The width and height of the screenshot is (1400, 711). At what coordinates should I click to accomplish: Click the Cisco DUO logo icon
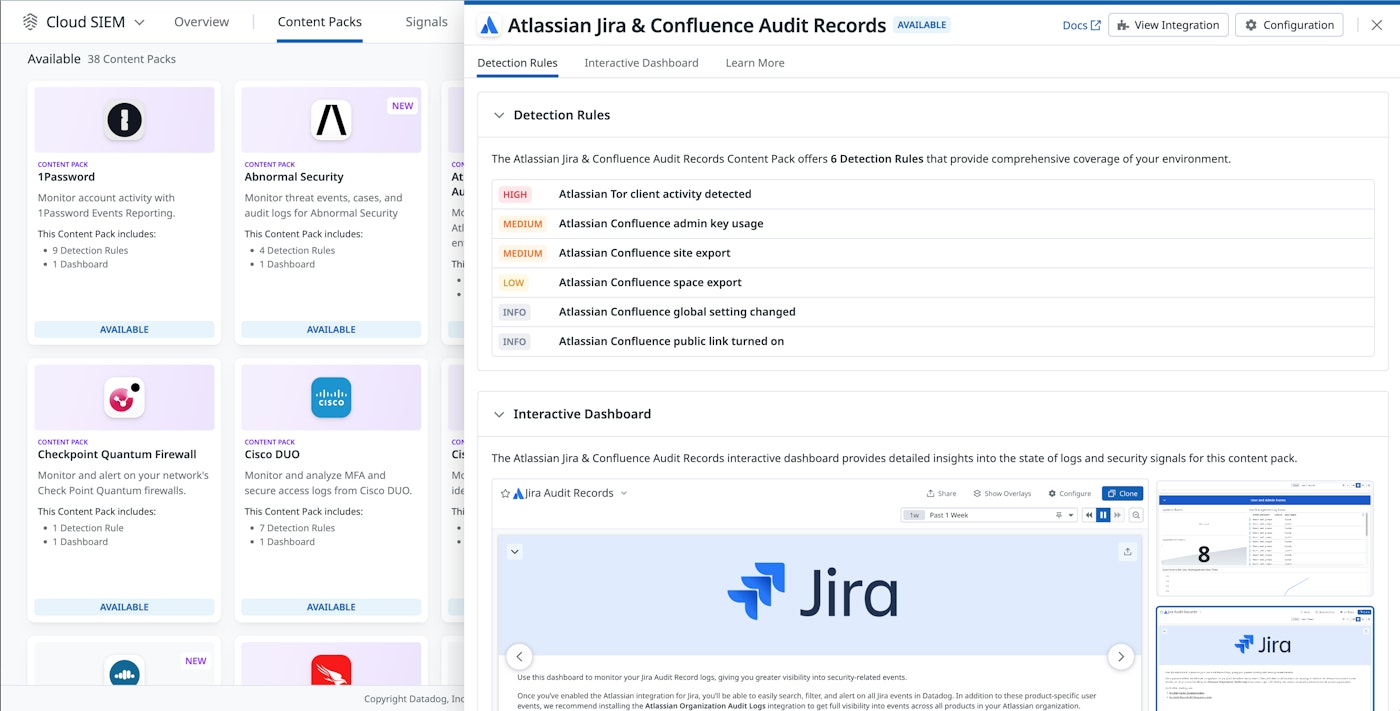[x=331, y=397]
